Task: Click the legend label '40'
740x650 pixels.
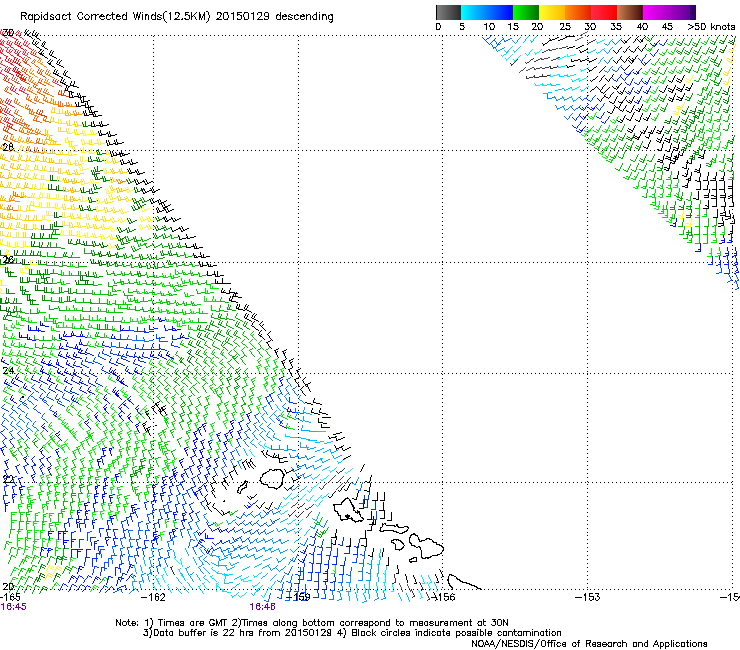Action: point(642,27)
